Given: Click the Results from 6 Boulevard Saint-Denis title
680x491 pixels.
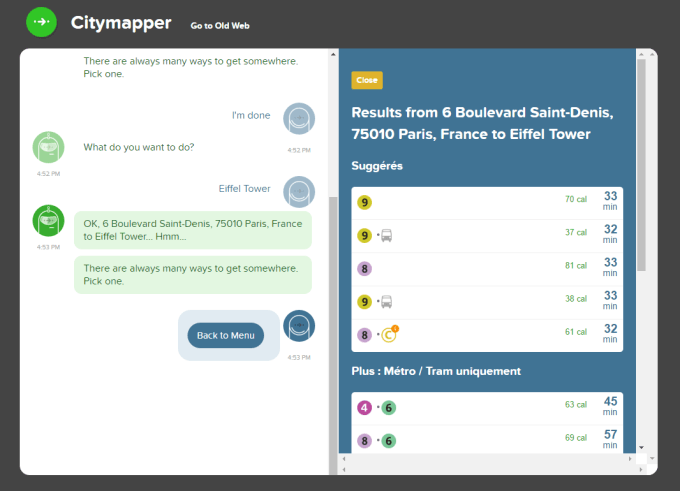Looking at the screenshot, I should point(482,123).
